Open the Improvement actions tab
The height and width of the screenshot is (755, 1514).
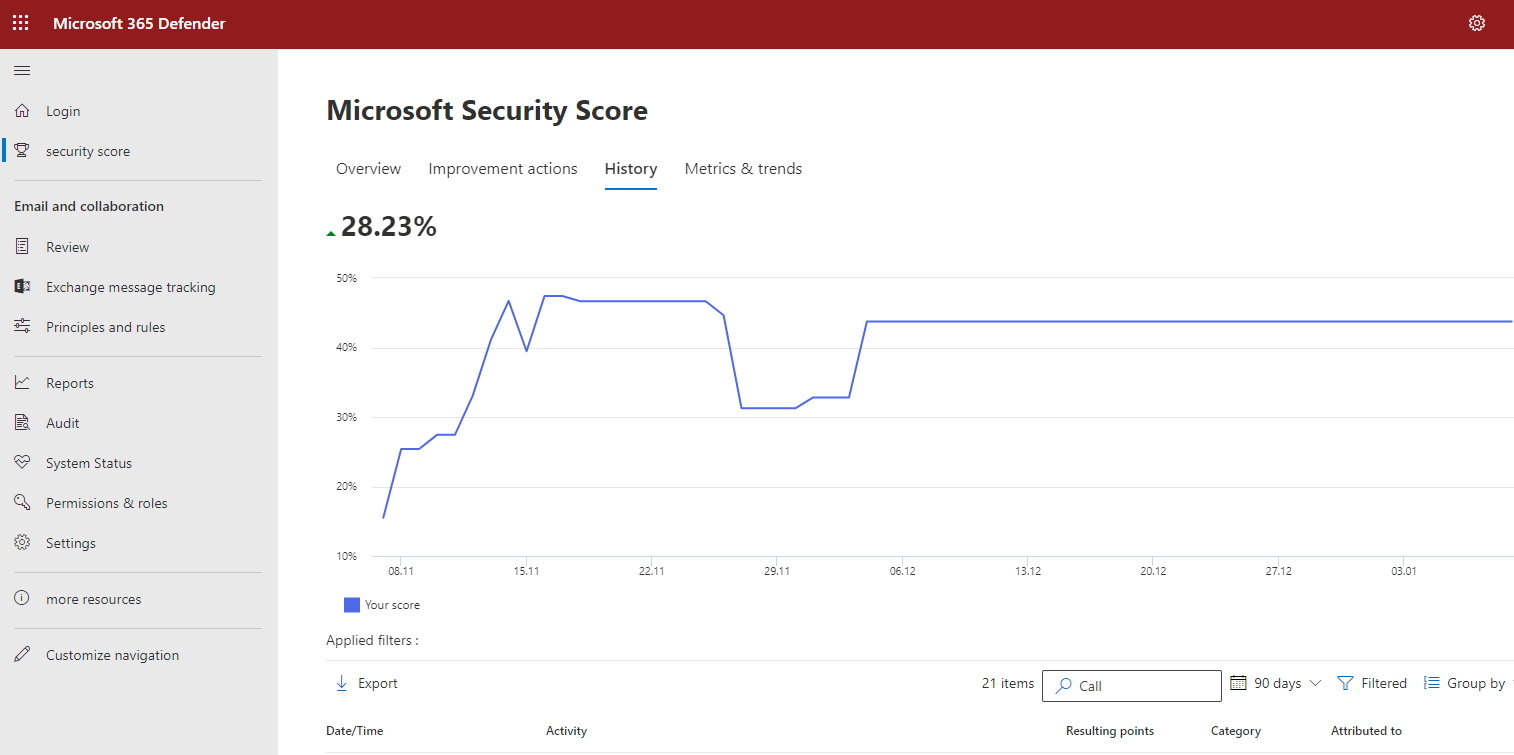pos(503,169)
